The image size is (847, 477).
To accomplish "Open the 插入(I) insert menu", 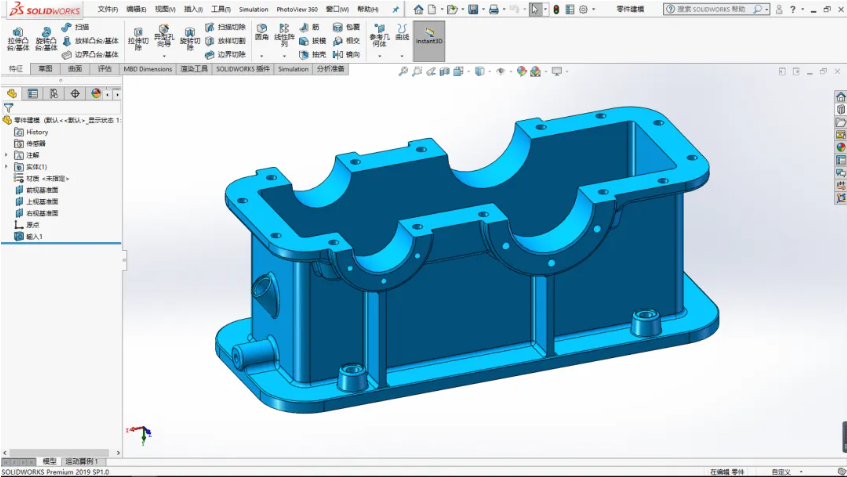I will [x=193, y=9].
